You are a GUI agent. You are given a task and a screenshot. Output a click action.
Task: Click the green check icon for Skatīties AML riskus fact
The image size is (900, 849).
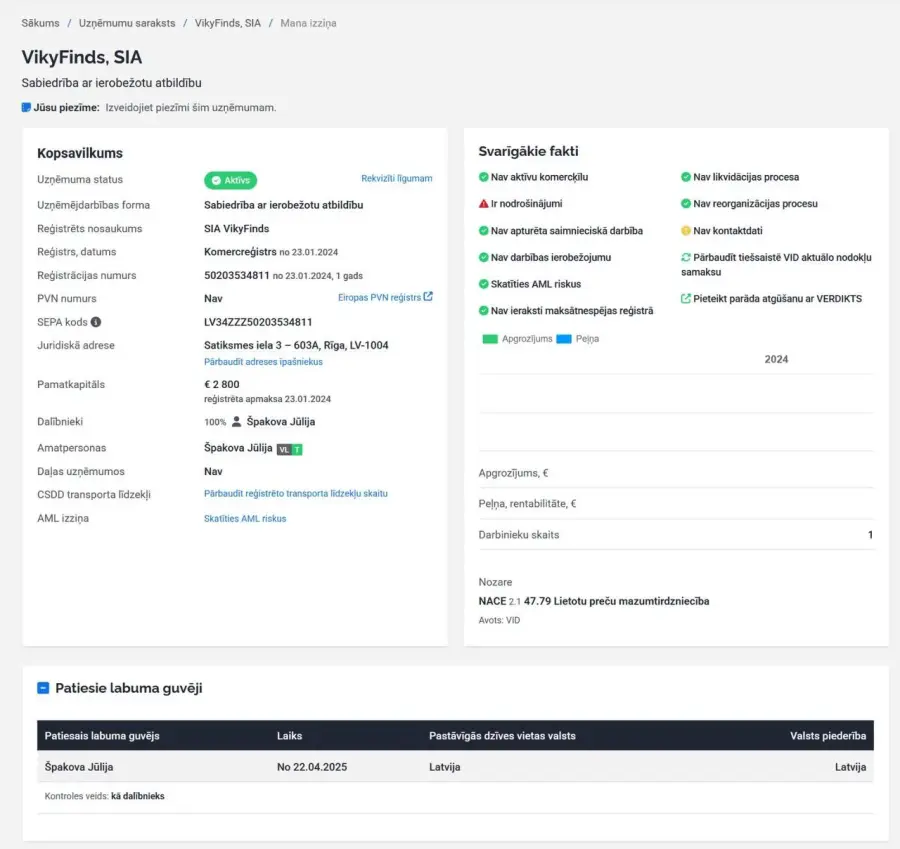tap(483, 284)
